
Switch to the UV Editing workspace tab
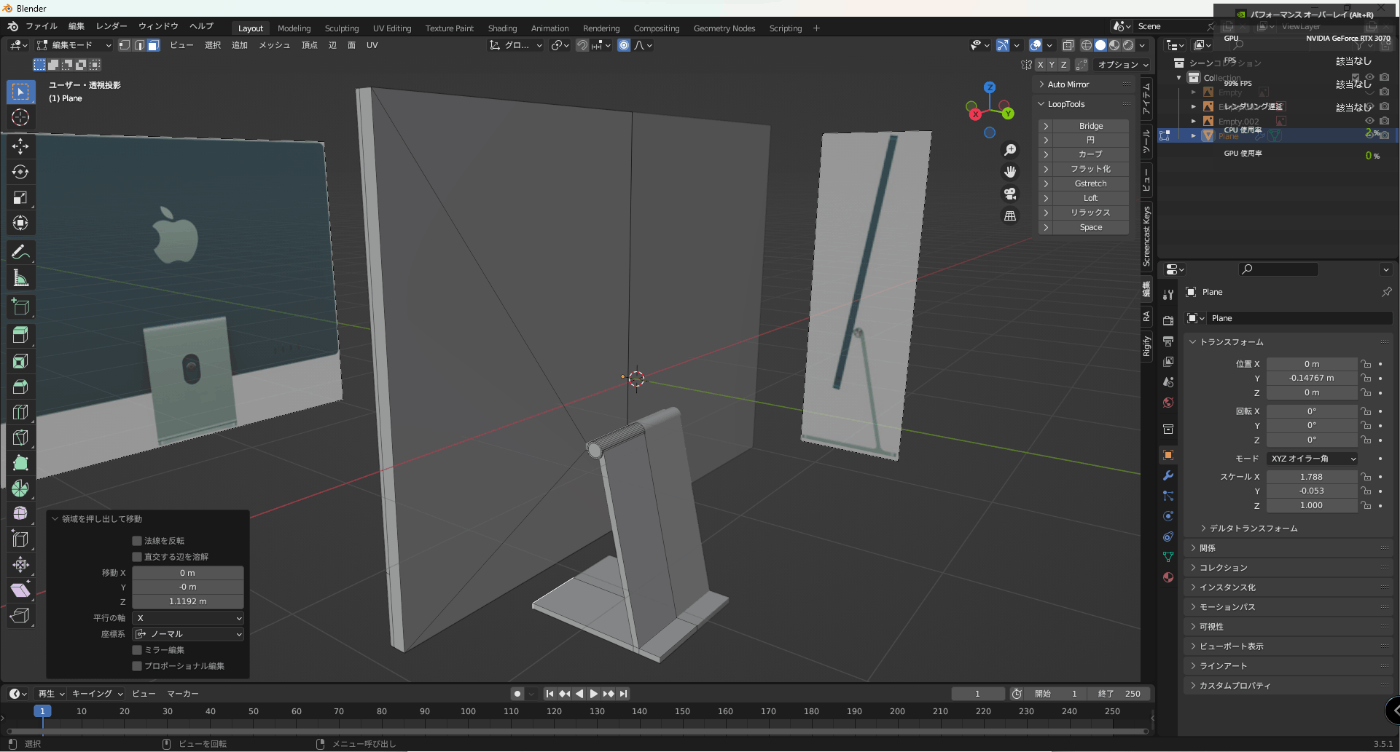(392, 28)
